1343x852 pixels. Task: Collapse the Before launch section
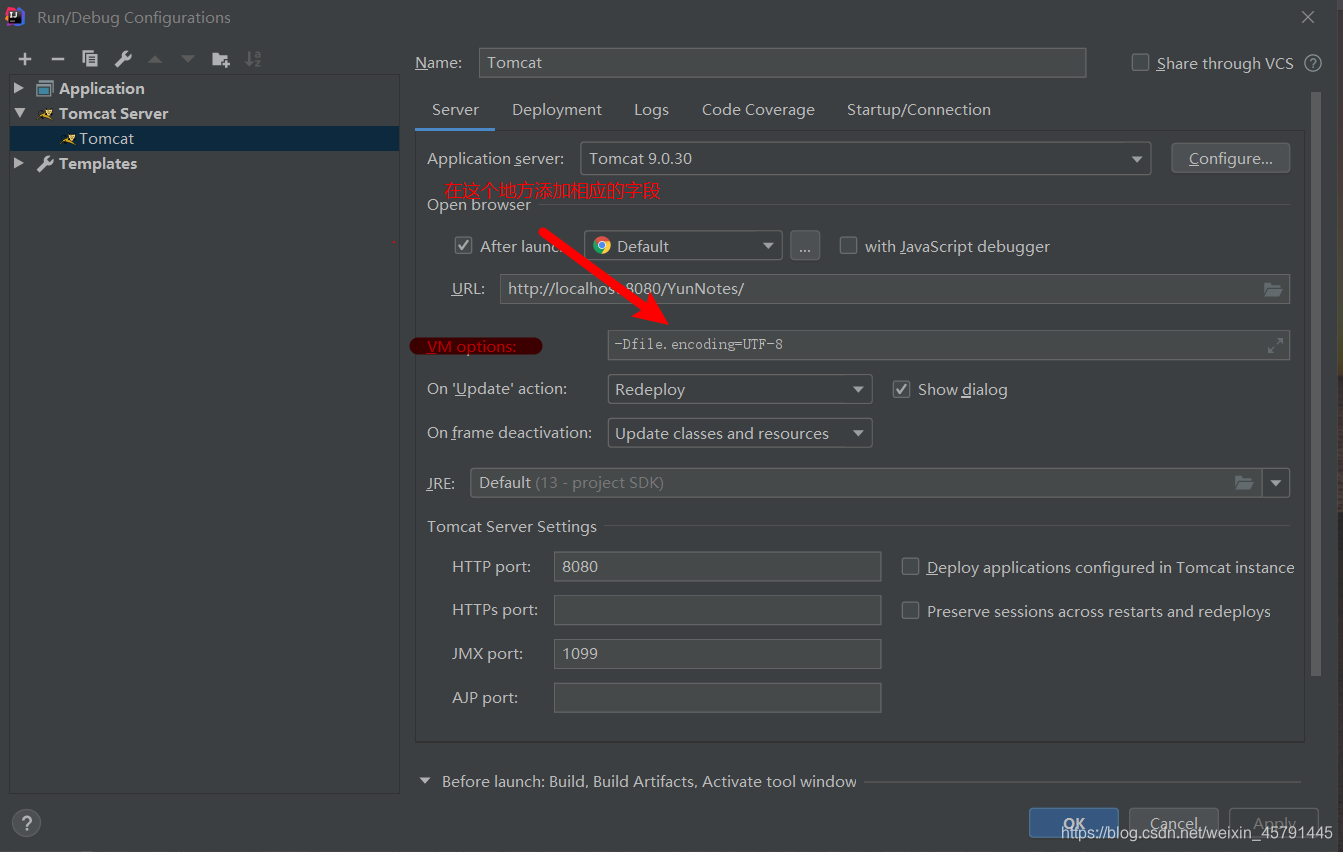pos(425,781)
